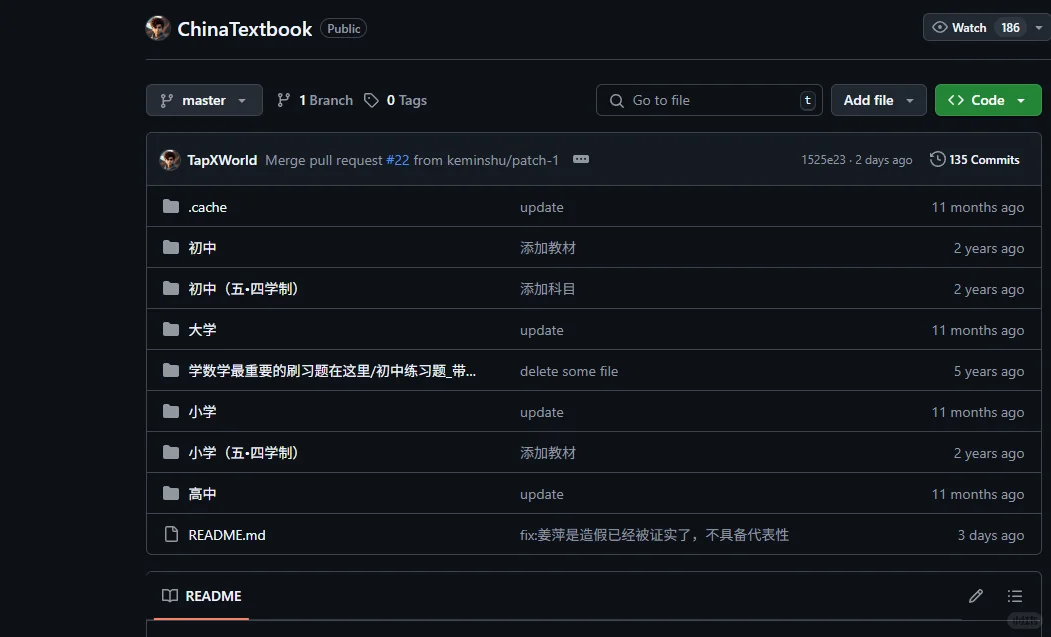1051x637 pixels.
Task: Open the repository owner avatar next to ChinaTextbook
Action: [158, 28]
